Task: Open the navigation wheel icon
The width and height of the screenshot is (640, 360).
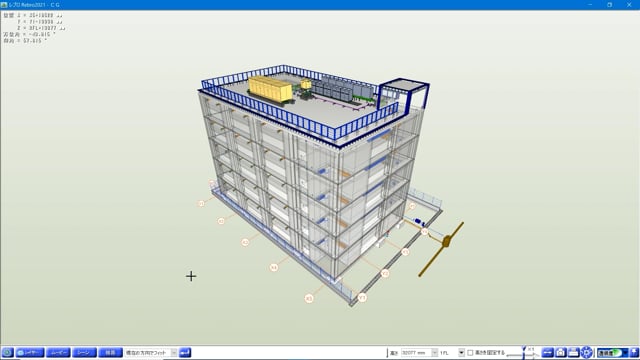Action: point(587,352)
